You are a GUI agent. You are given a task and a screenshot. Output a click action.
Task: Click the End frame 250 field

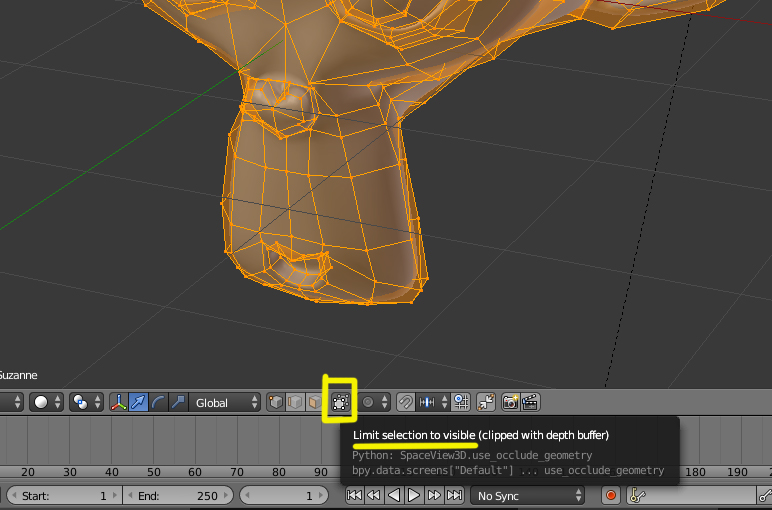[178, 495]
